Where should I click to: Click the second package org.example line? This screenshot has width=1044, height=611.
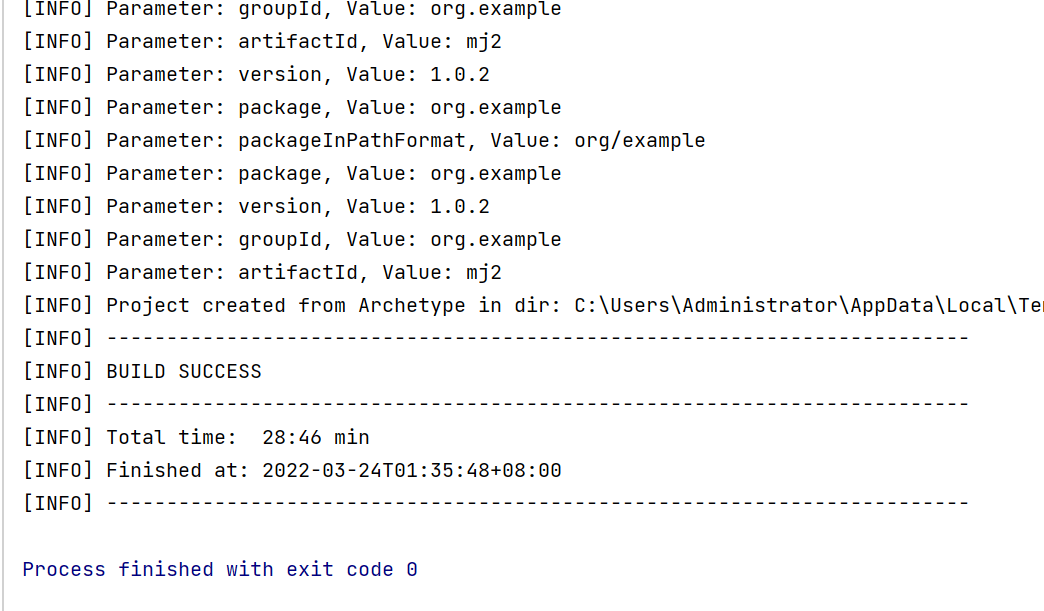pyautogui.click(x=292, y=174)
